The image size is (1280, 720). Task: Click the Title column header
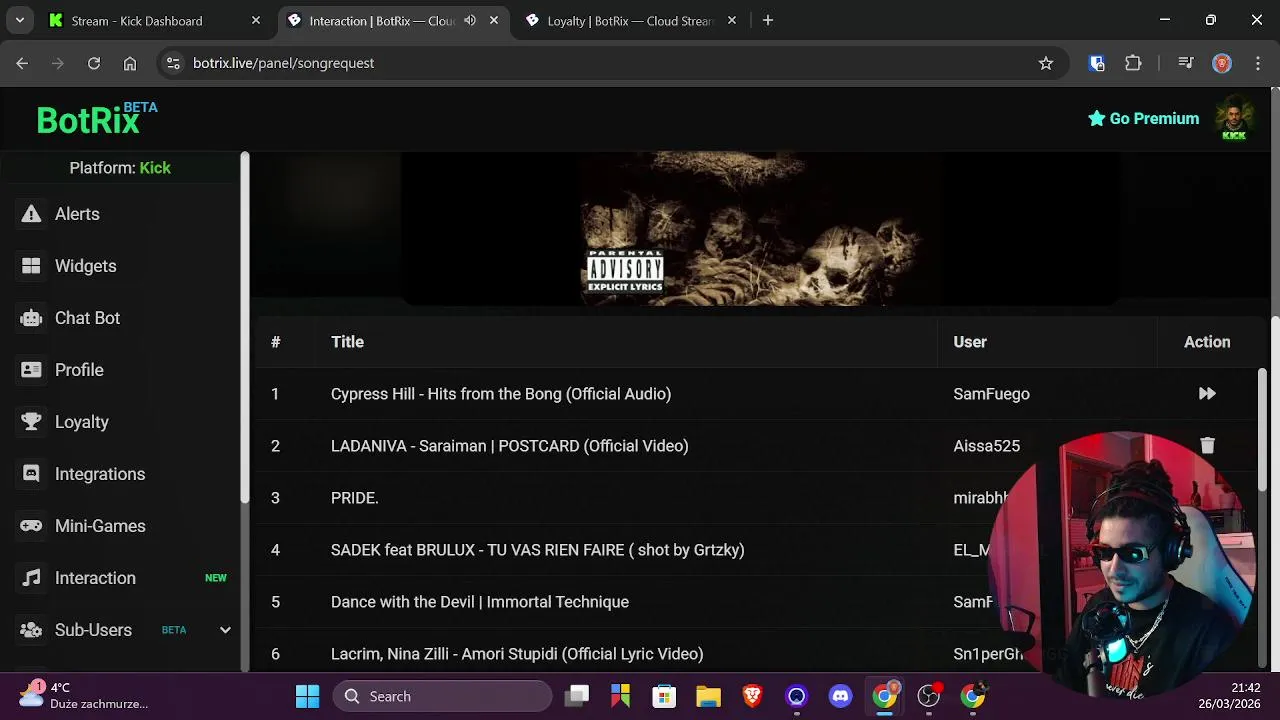(347, 342)
